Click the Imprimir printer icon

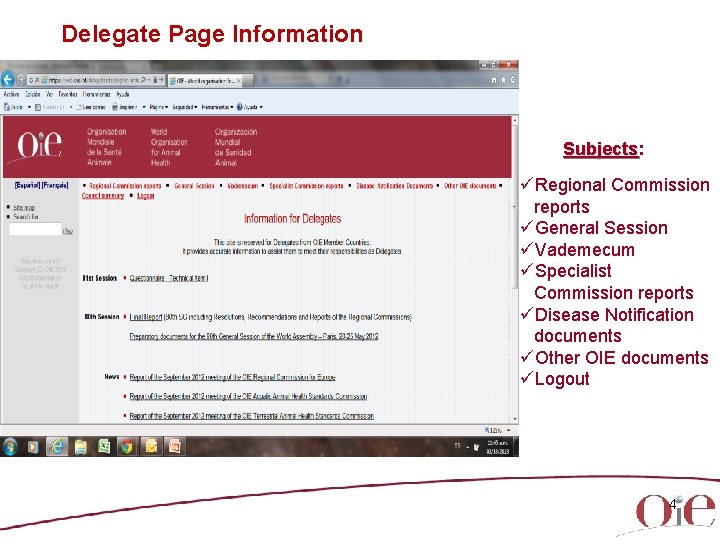pos(115,107)
